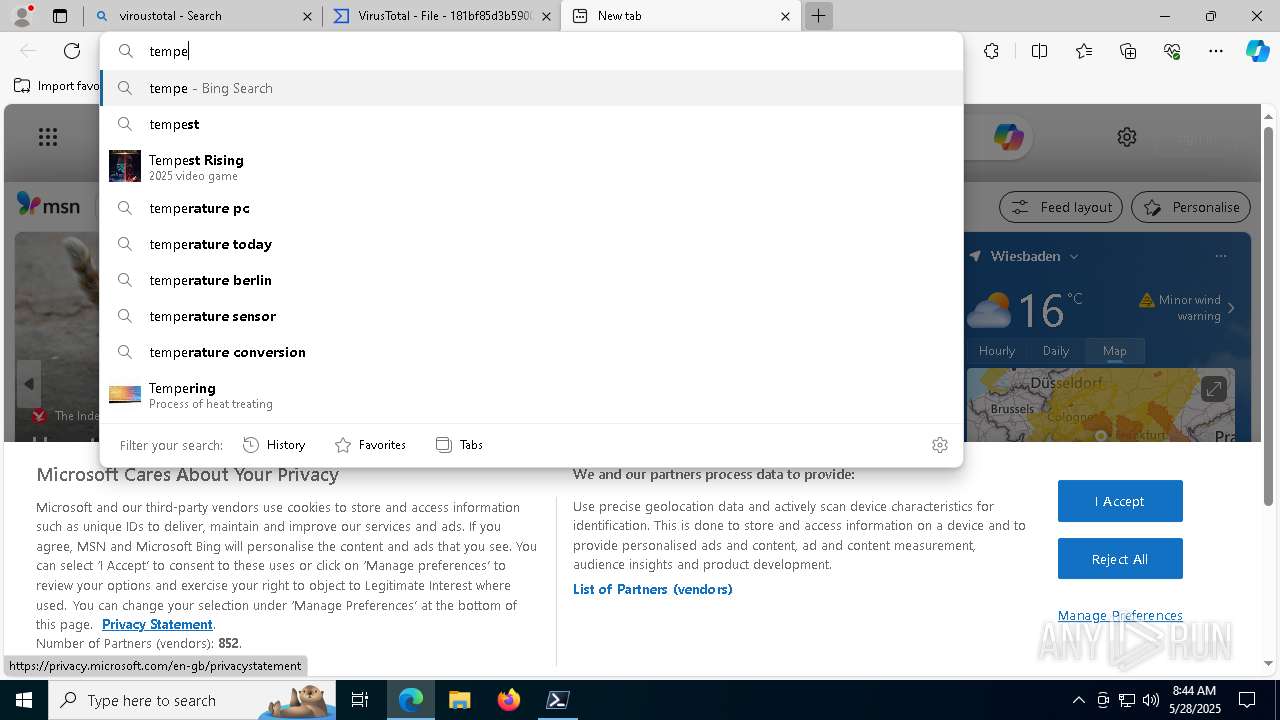Open Windows Start menu
1280x720 pixels.
pyautogui.click(x=24, y=700)
